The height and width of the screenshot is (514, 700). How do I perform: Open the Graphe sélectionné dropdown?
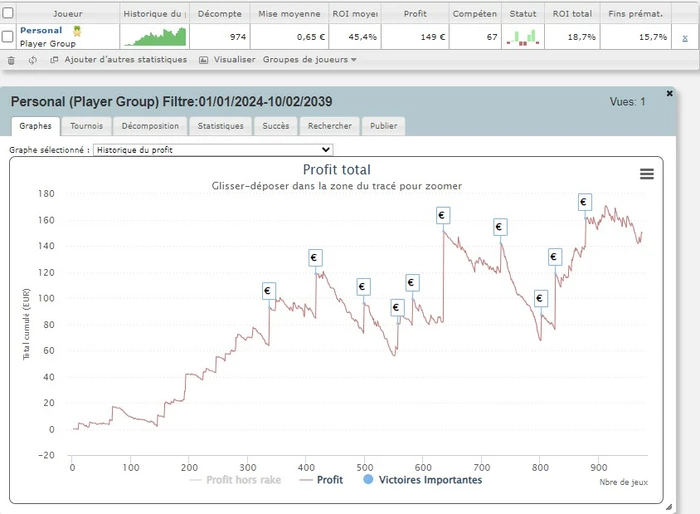pos(213,150)
